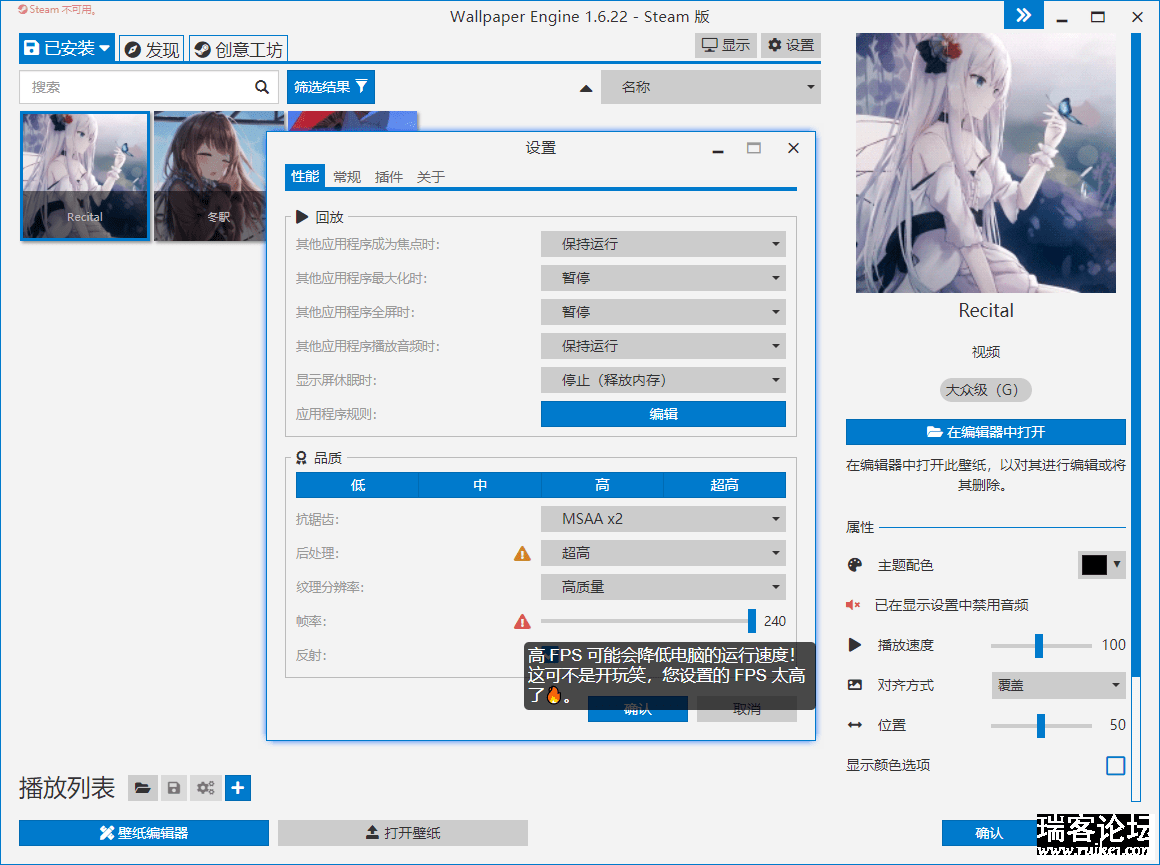Click the muted speaker icon

coord(853,605)
